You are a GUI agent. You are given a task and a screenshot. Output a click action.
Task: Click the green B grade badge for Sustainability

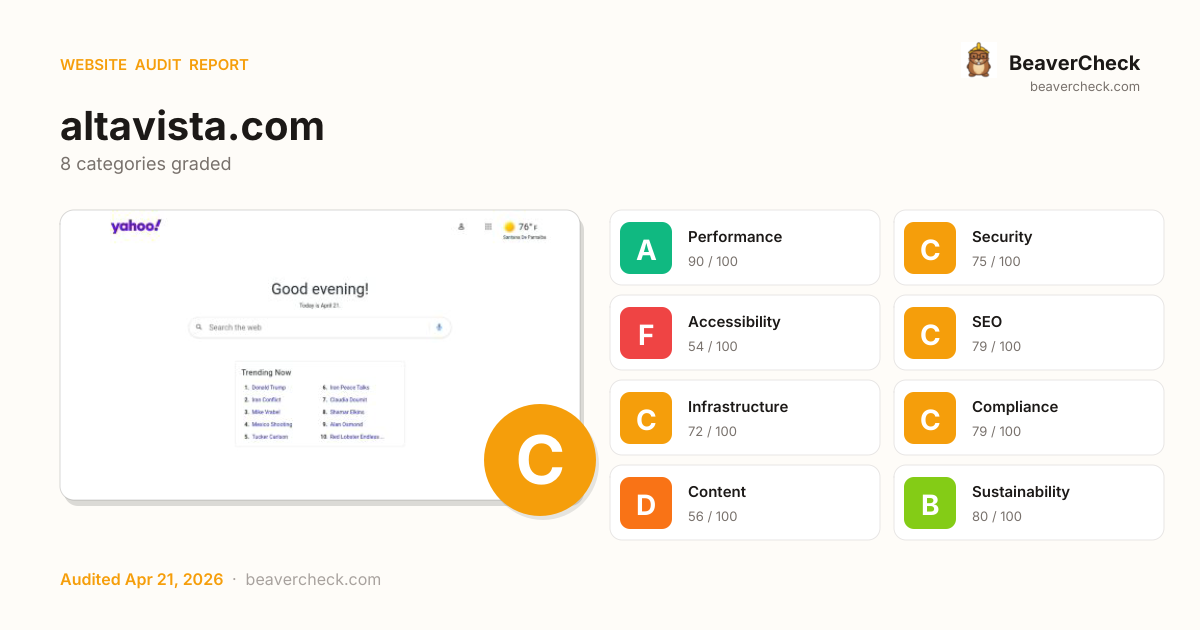(930, 503)
